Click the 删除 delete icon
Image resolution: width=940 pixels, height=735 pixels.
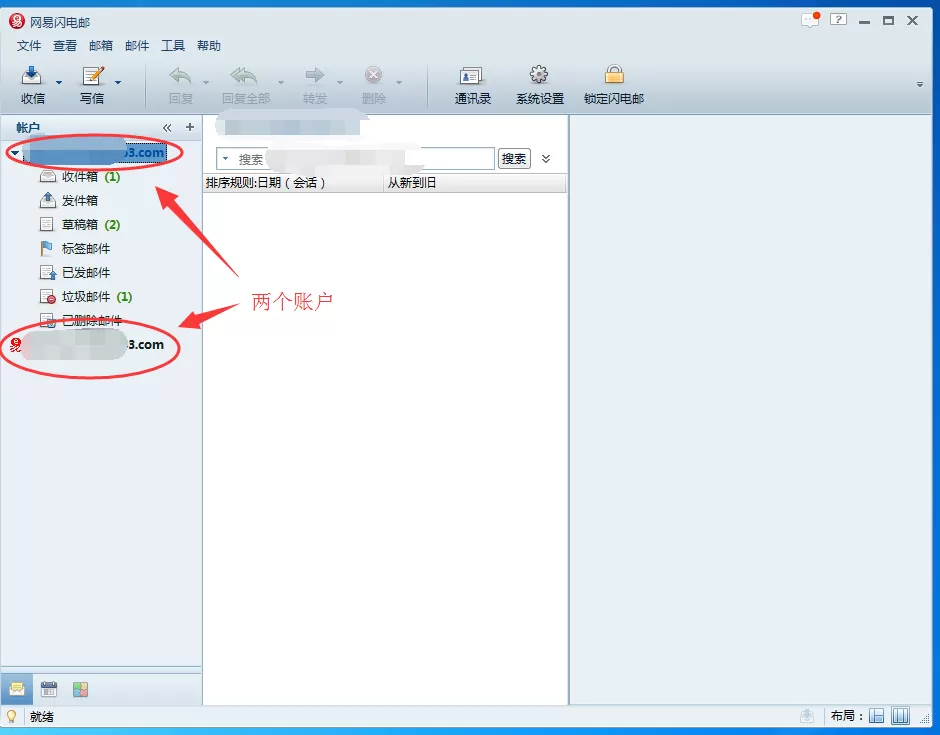pyautogui.click(x=373, y=76)
